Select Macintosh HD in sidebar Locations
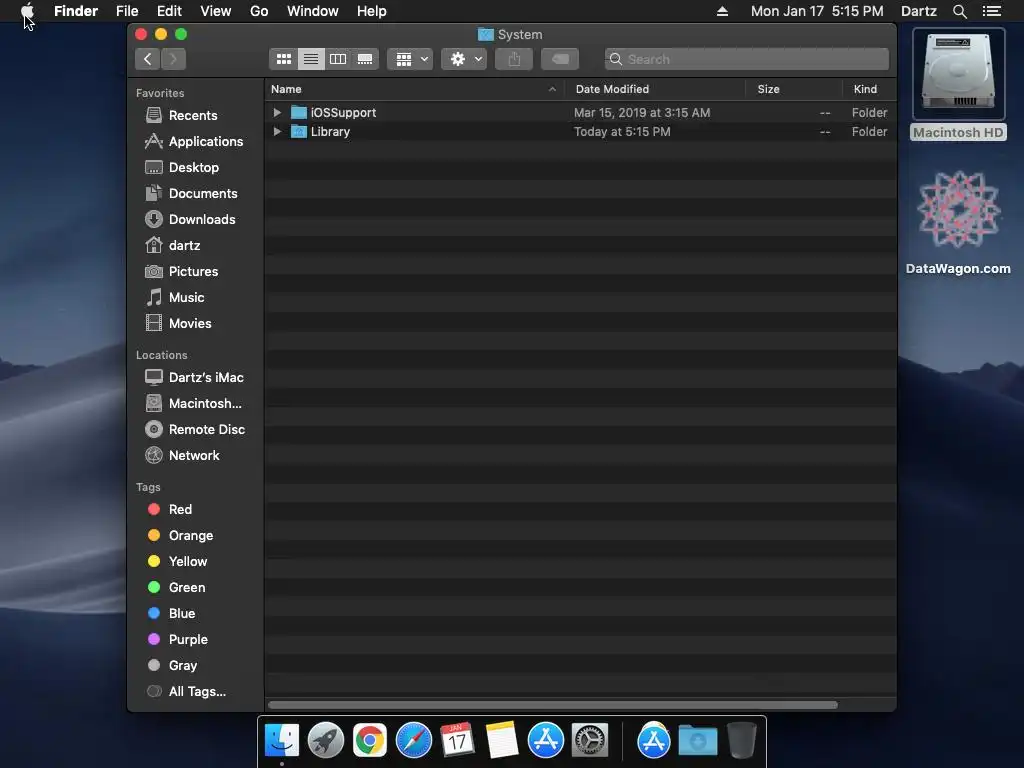This screenshot has width=1024, height=768. pyautogui.click(x=195, y=404)
